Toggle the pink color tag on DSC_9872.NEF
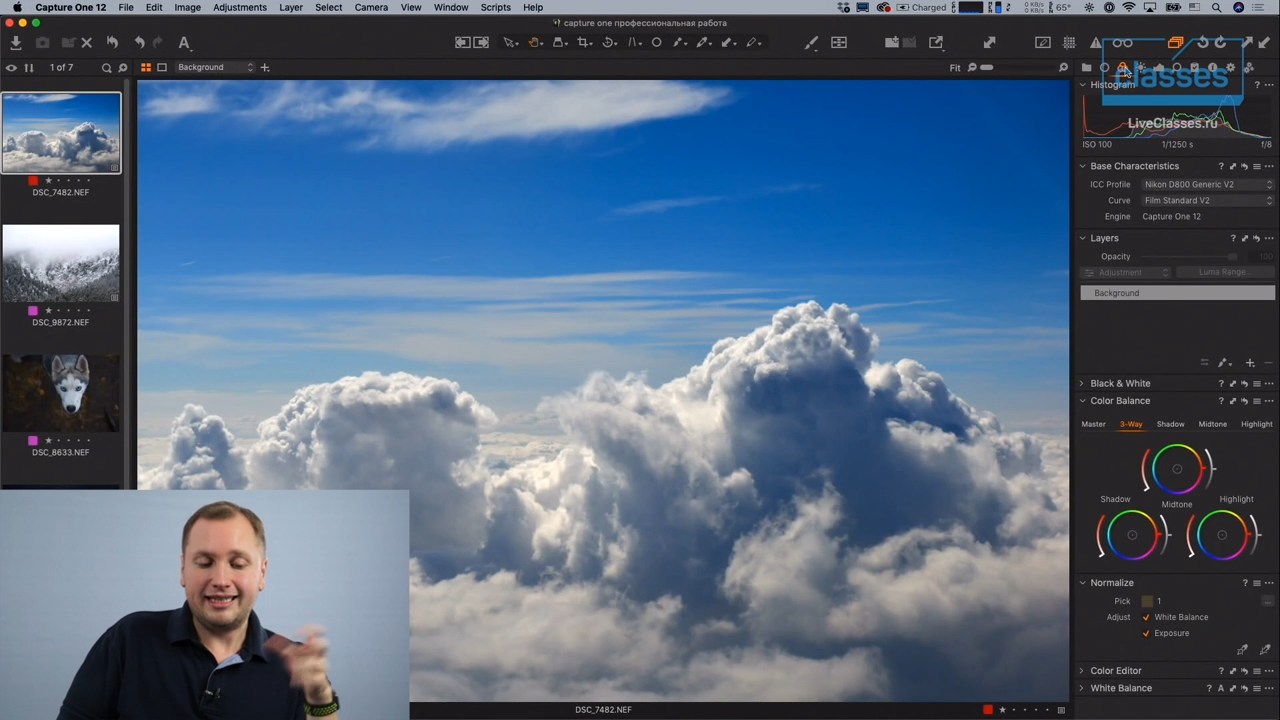The width and height of the screenshot is (1280, 720). tap(33, 310)
